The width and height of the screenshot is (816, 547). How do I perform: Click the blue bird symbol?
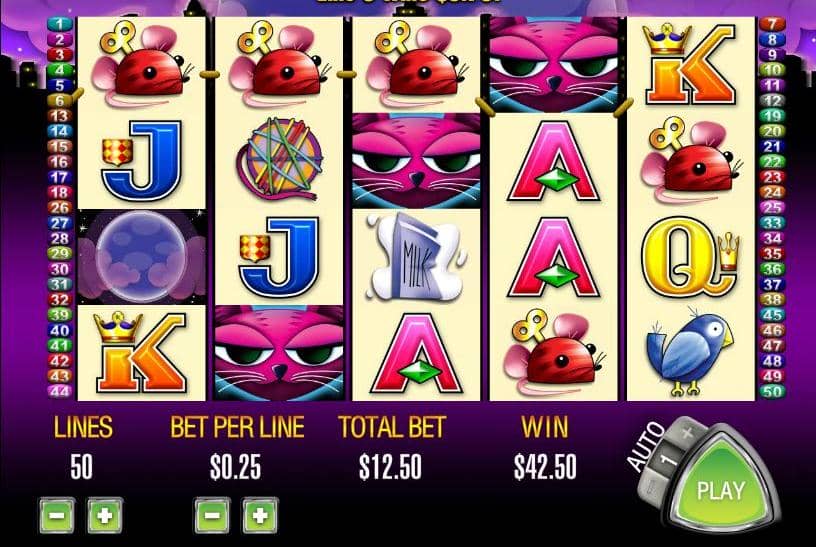tap(689, 353)
